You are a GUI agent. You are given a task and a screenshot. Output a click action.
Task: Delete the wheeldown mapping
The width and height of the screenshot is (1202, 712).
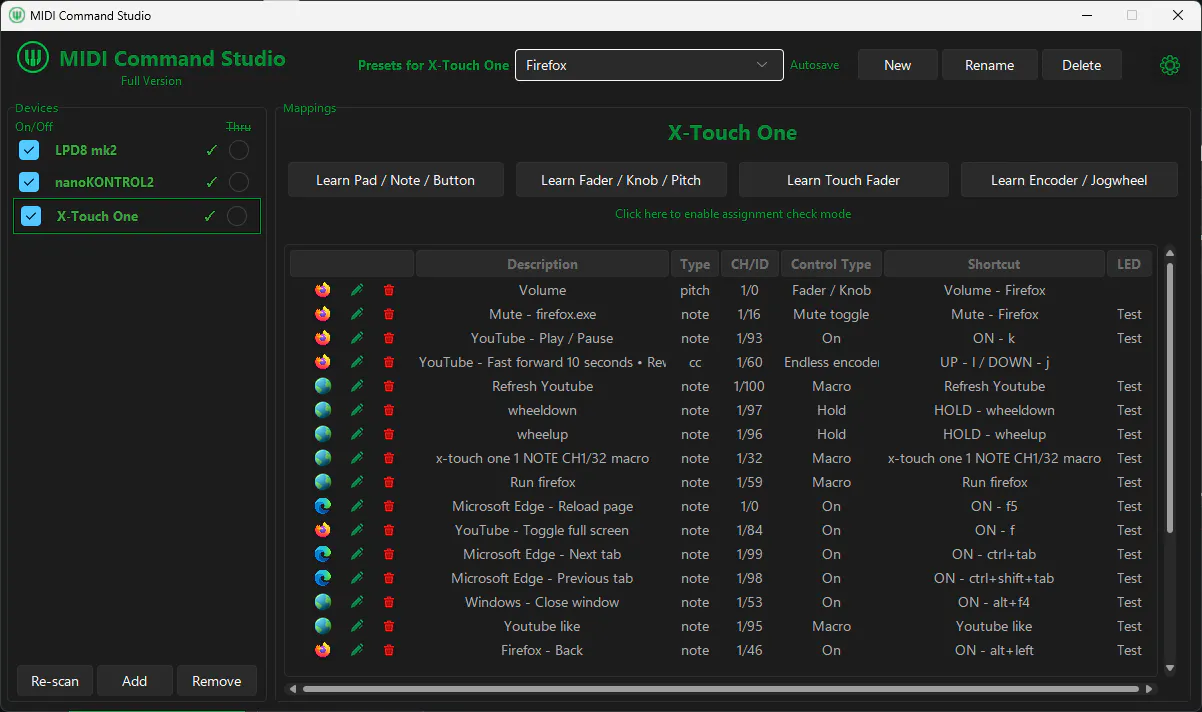pos(389,410)
